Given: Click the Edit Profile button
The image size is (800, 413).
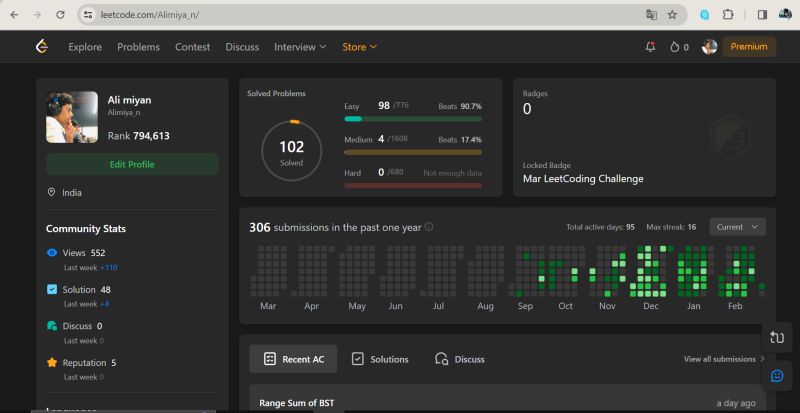Looking at the screenshot, I should [132, 164].
